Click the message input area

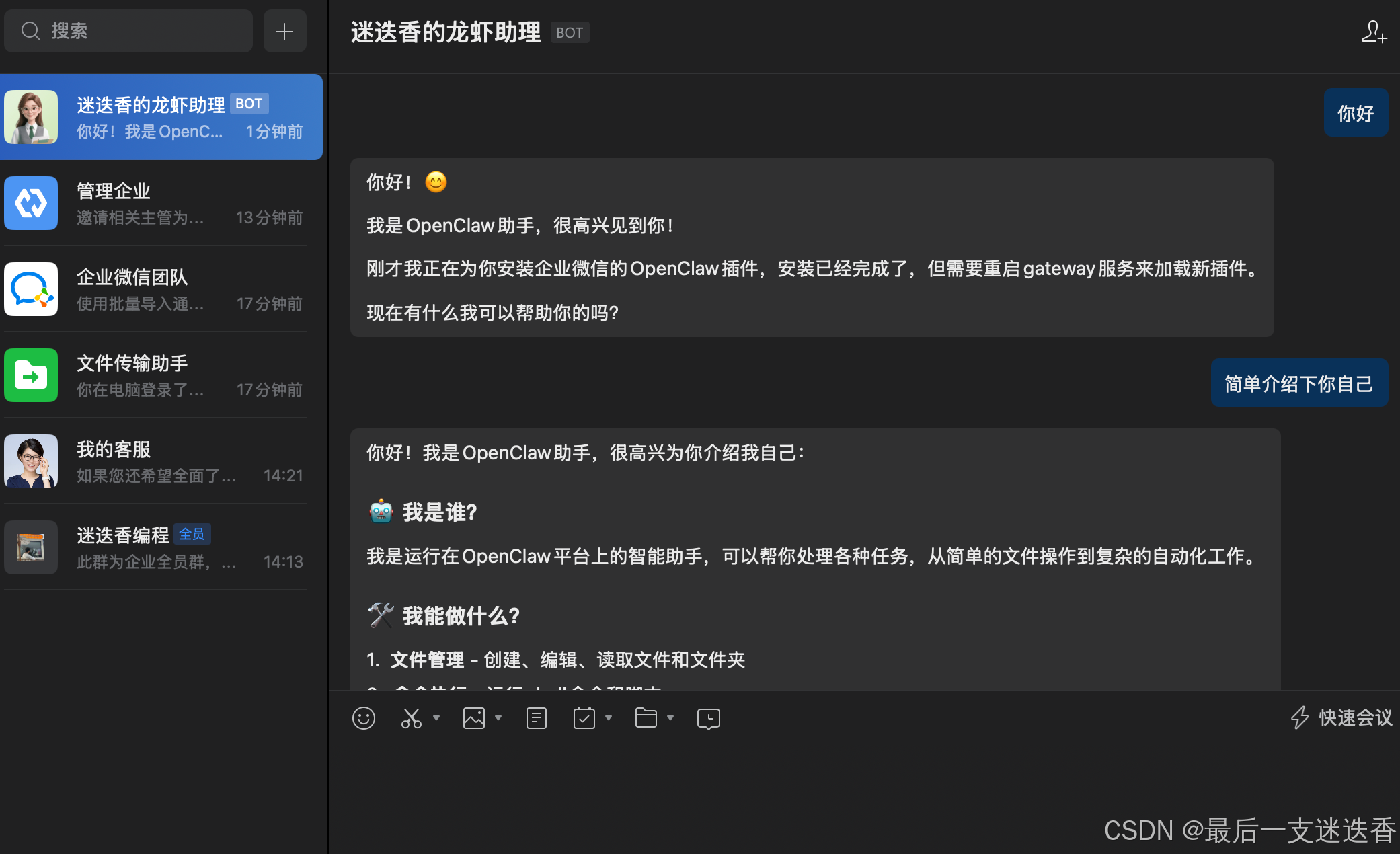(x=864, y=793)
